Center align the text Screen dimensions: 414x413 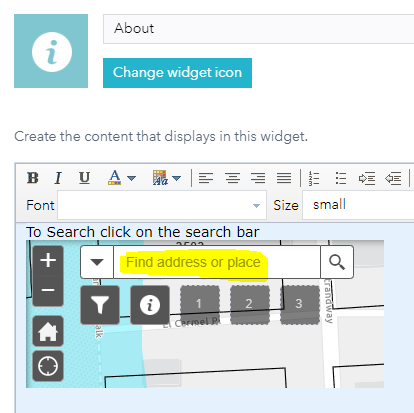pos(232,178)
